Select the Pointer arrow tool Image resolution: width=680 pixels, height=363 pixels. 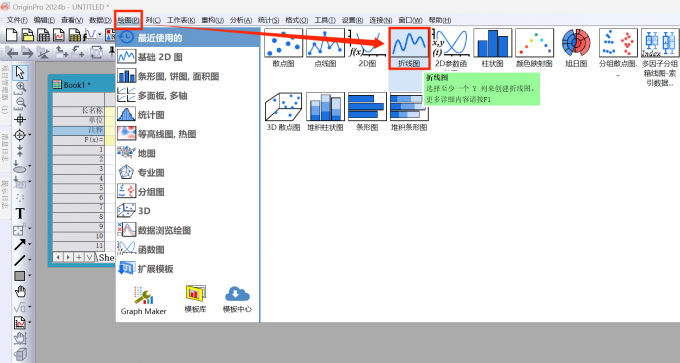pos(20,72)
